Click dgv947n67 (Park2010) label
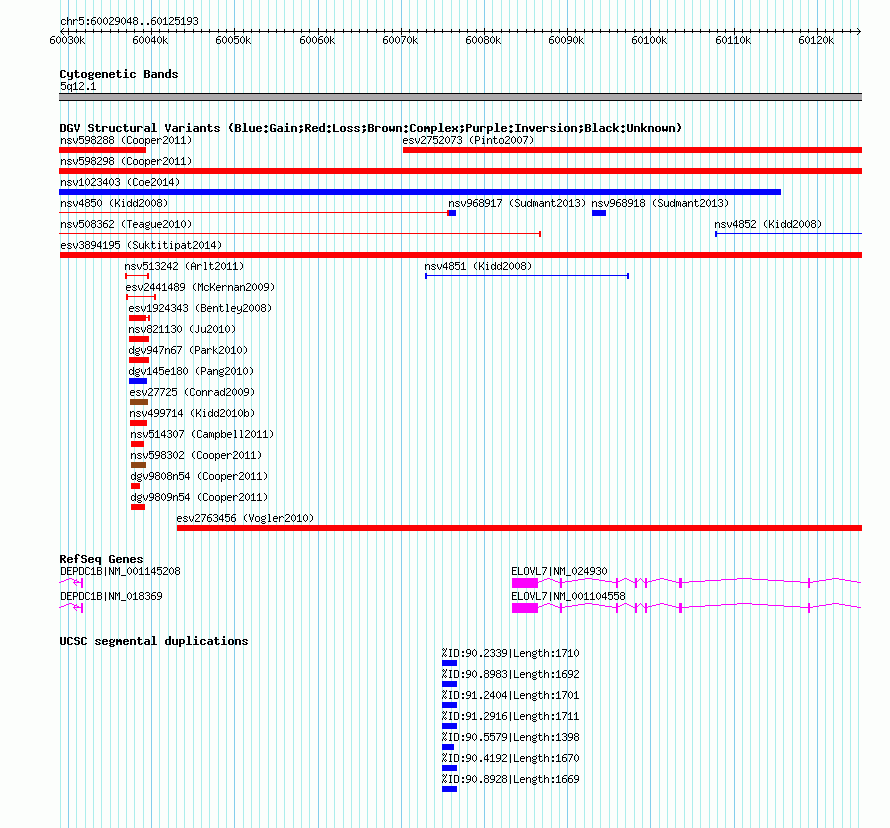 (188, 350)
